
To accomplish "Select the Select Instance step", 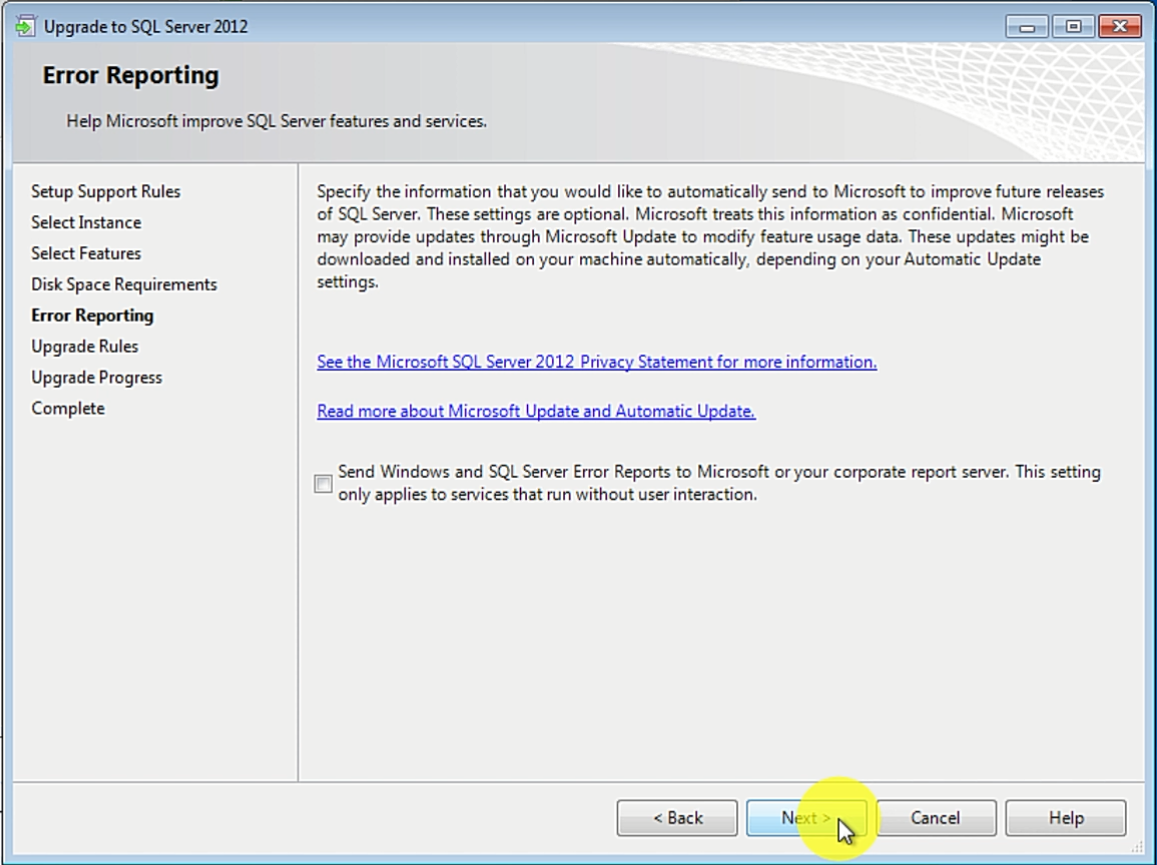I will click(x=86, y=222).
